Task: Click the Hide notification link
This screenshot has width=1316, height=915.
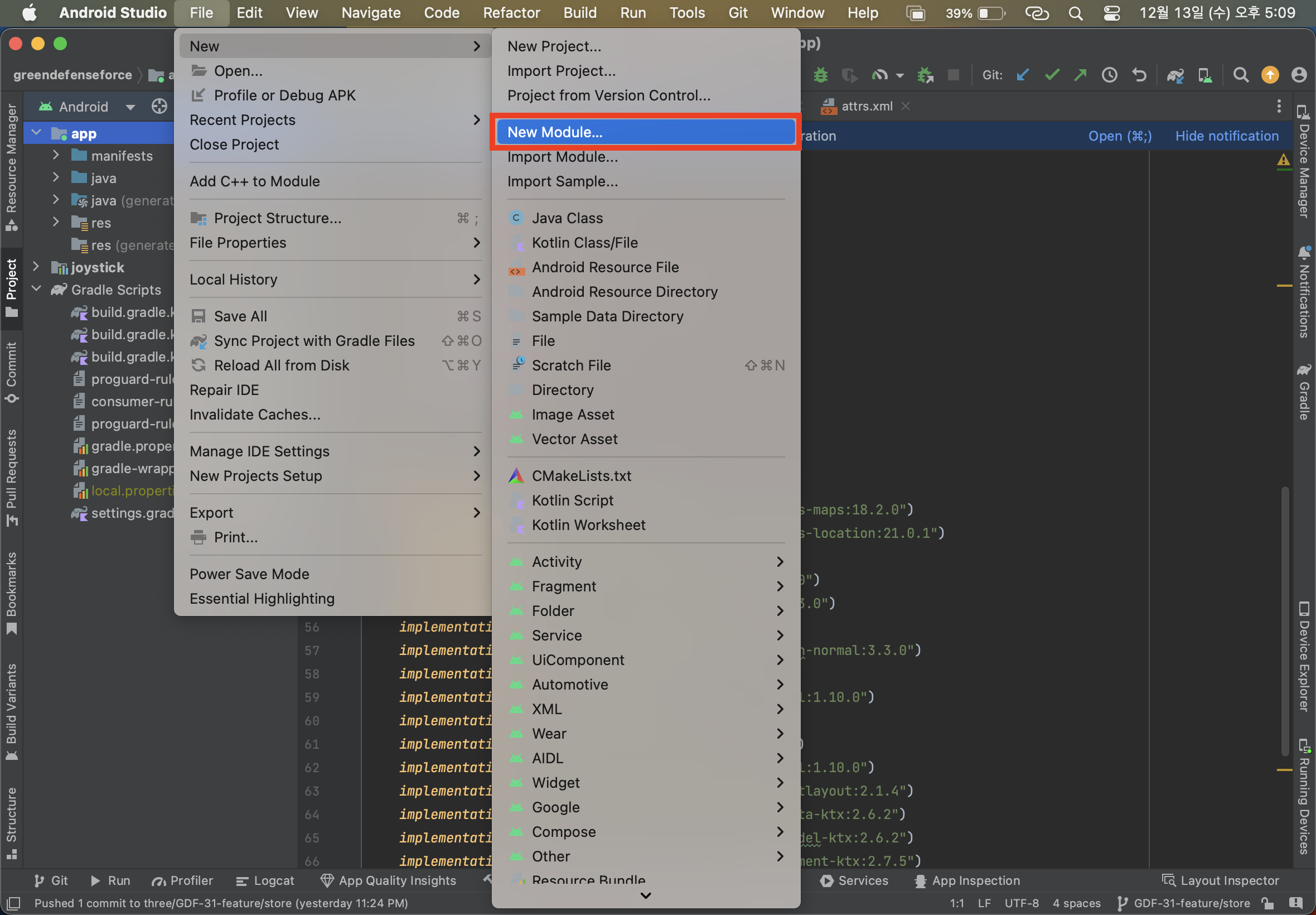Action: (1227, 136)
